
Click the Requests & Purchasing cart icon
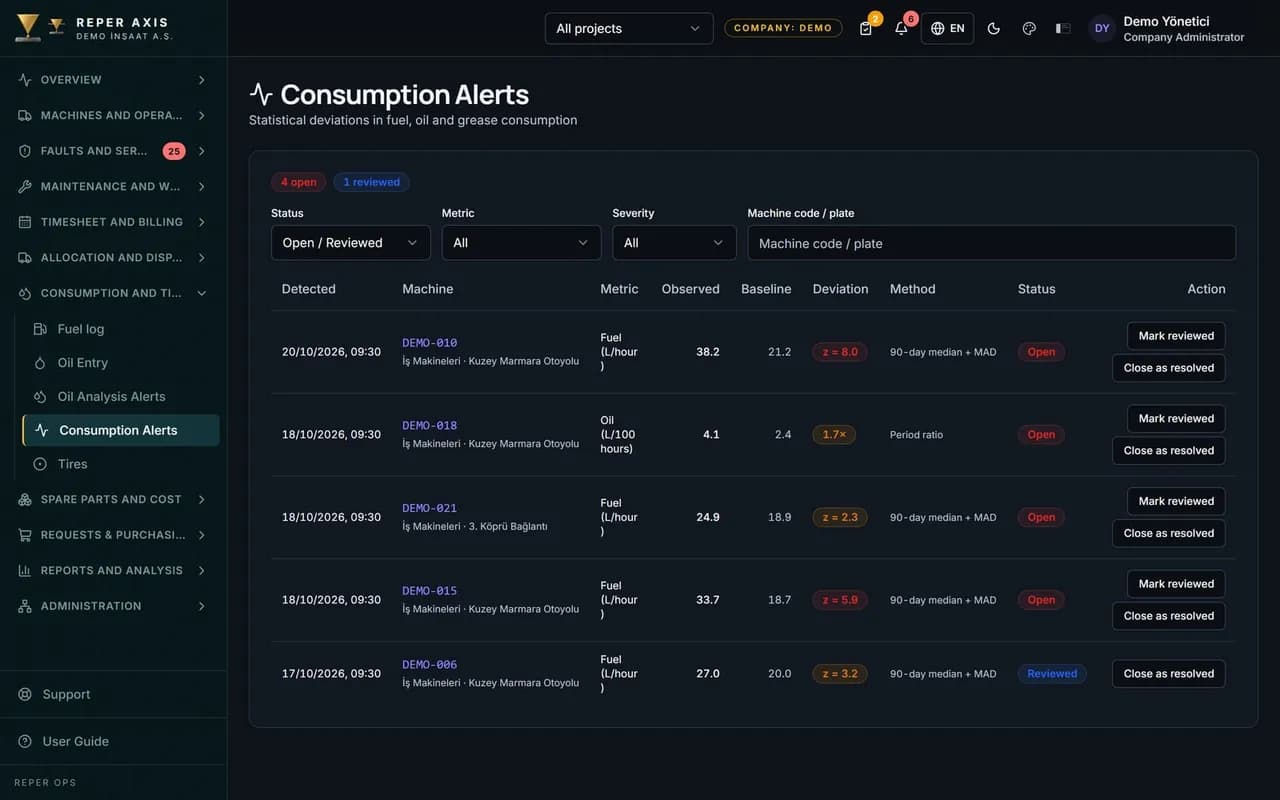pyautogui.click(x=25, y=535)
